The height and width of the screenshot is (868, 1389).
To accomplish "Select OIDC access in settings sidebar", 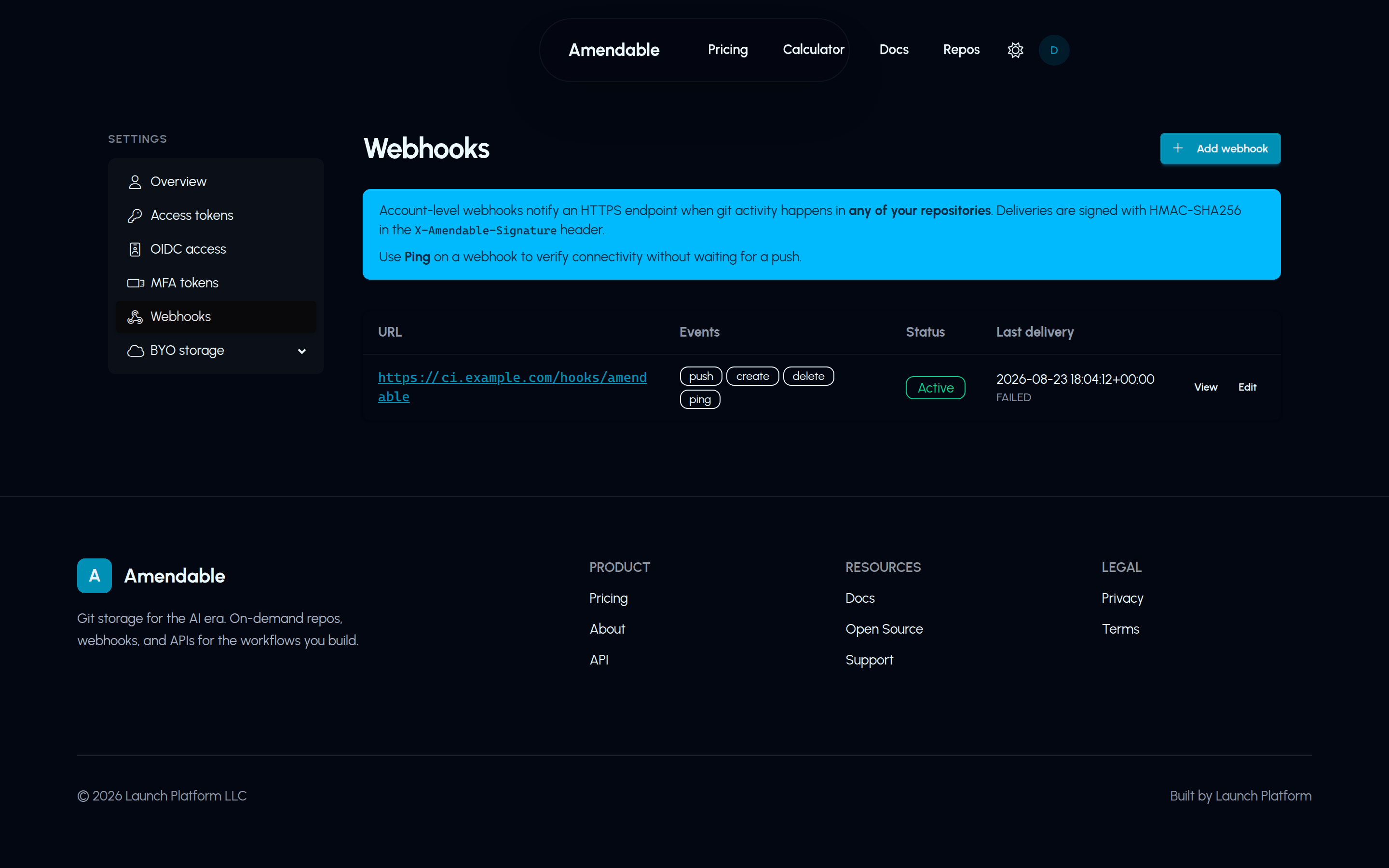I will [x=216, y=249].
